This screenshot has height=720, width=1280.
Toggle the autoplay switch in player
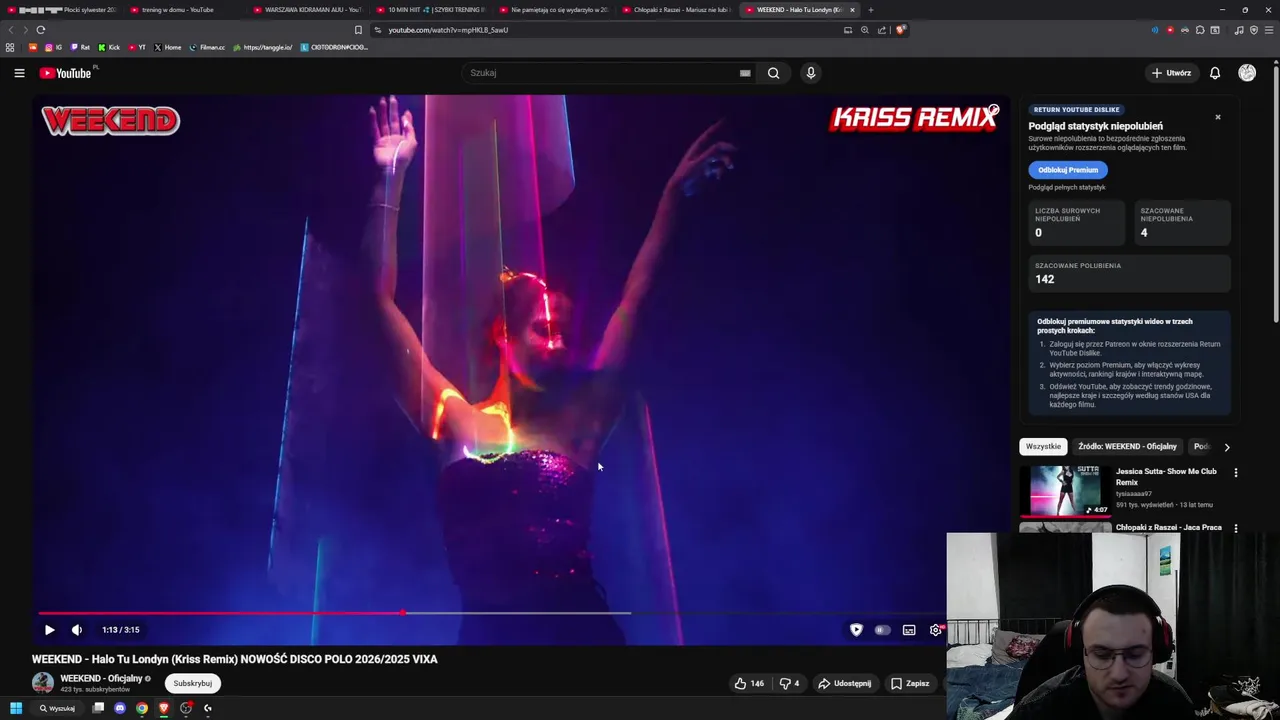click(882, 630)
